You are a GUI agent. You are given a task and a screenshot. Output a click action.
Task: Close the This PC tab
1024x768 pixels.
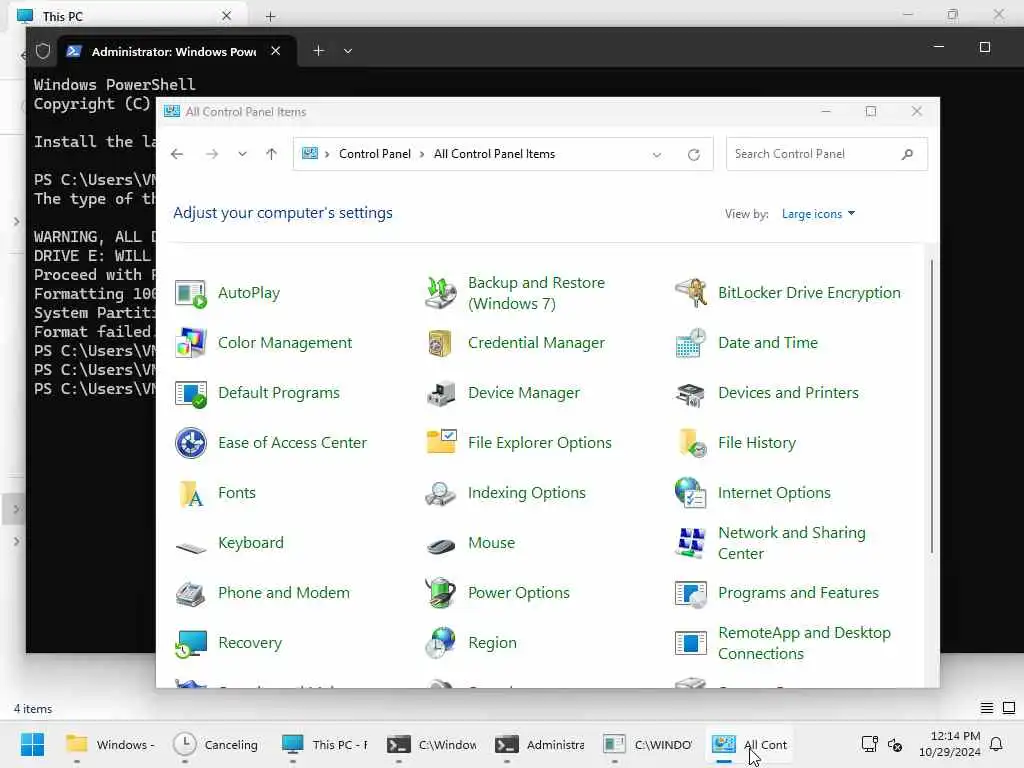(x=227, y=16)
